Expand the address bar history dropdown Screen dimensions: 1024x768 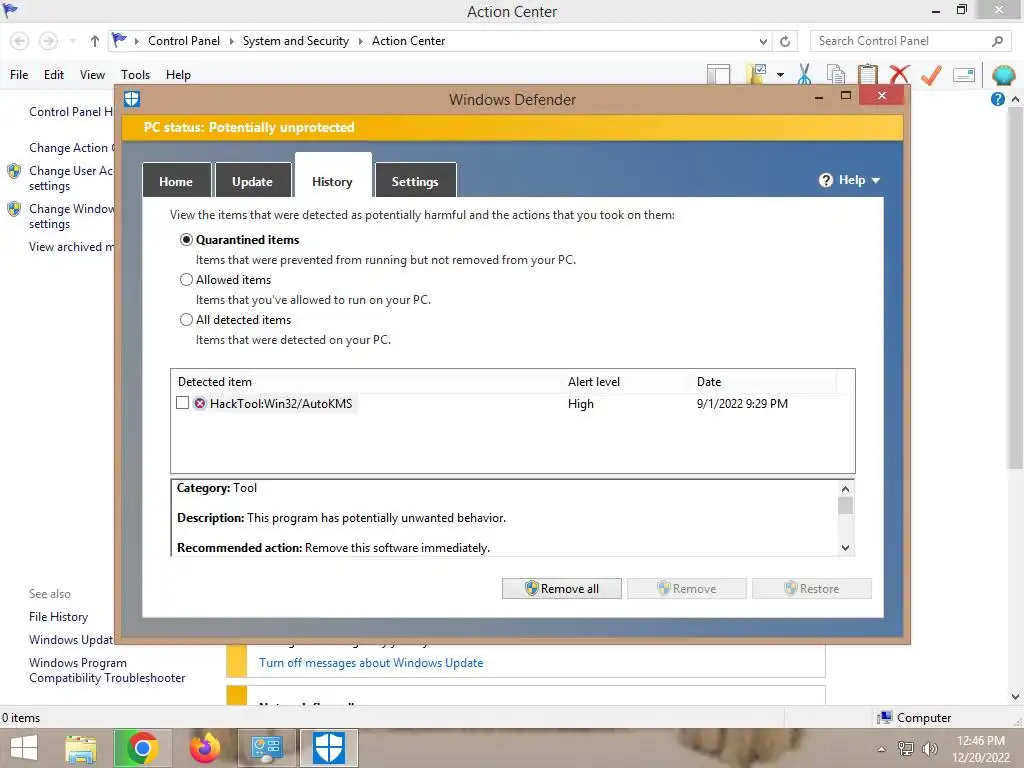[763, 41]
